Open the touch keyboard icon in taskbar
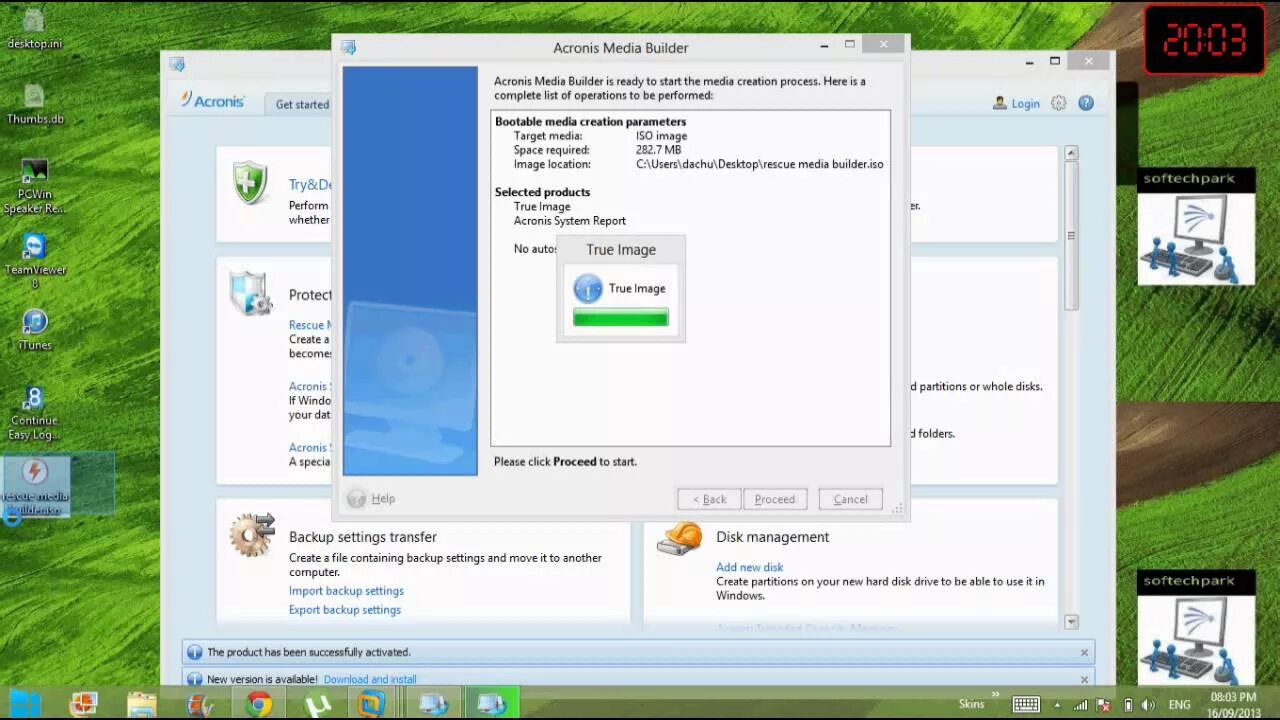The height and width of the screenshot is (720, 1280). click(1026, 704)
